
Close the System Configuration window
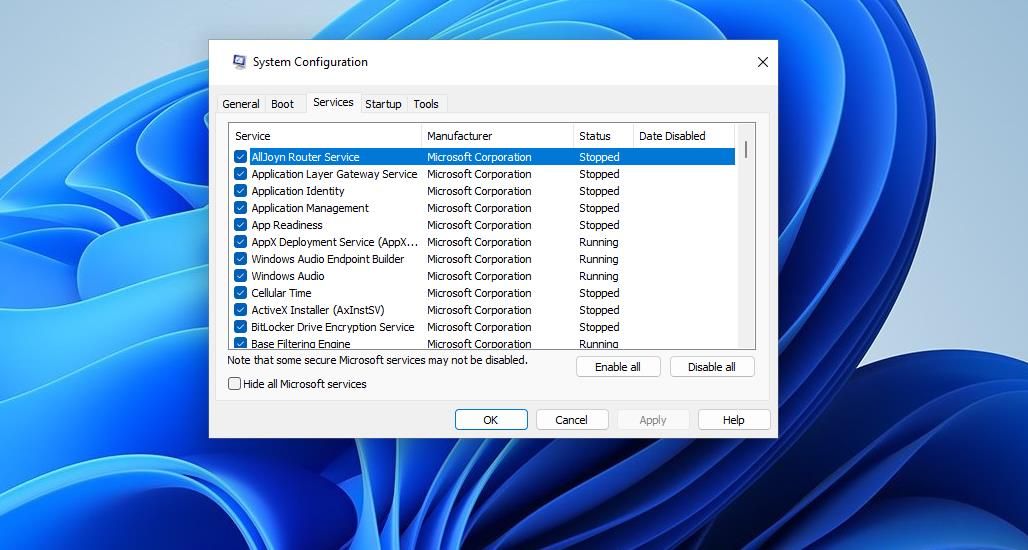(762, 62)
